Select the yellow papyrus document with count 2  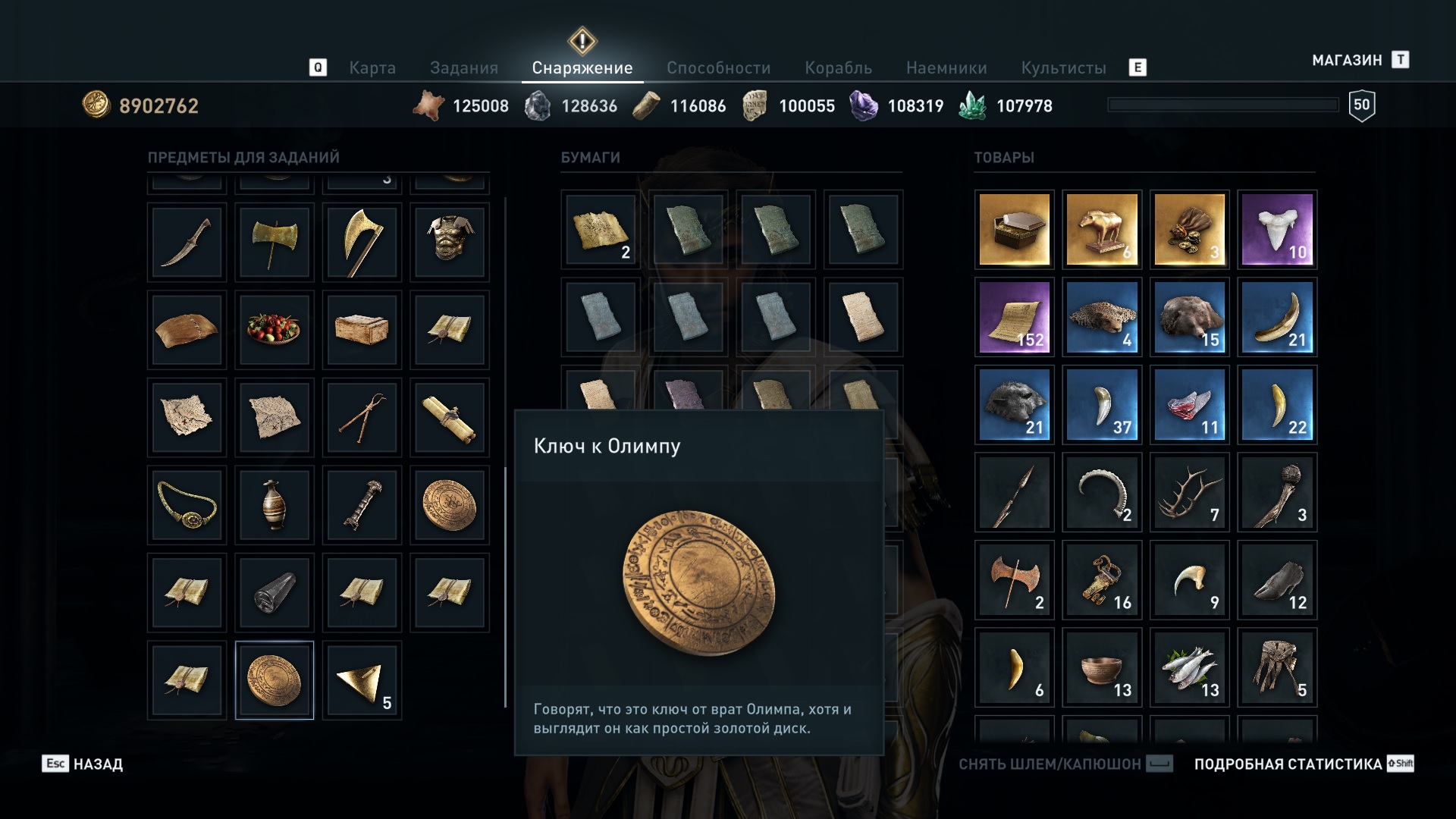tap(601, 229)
